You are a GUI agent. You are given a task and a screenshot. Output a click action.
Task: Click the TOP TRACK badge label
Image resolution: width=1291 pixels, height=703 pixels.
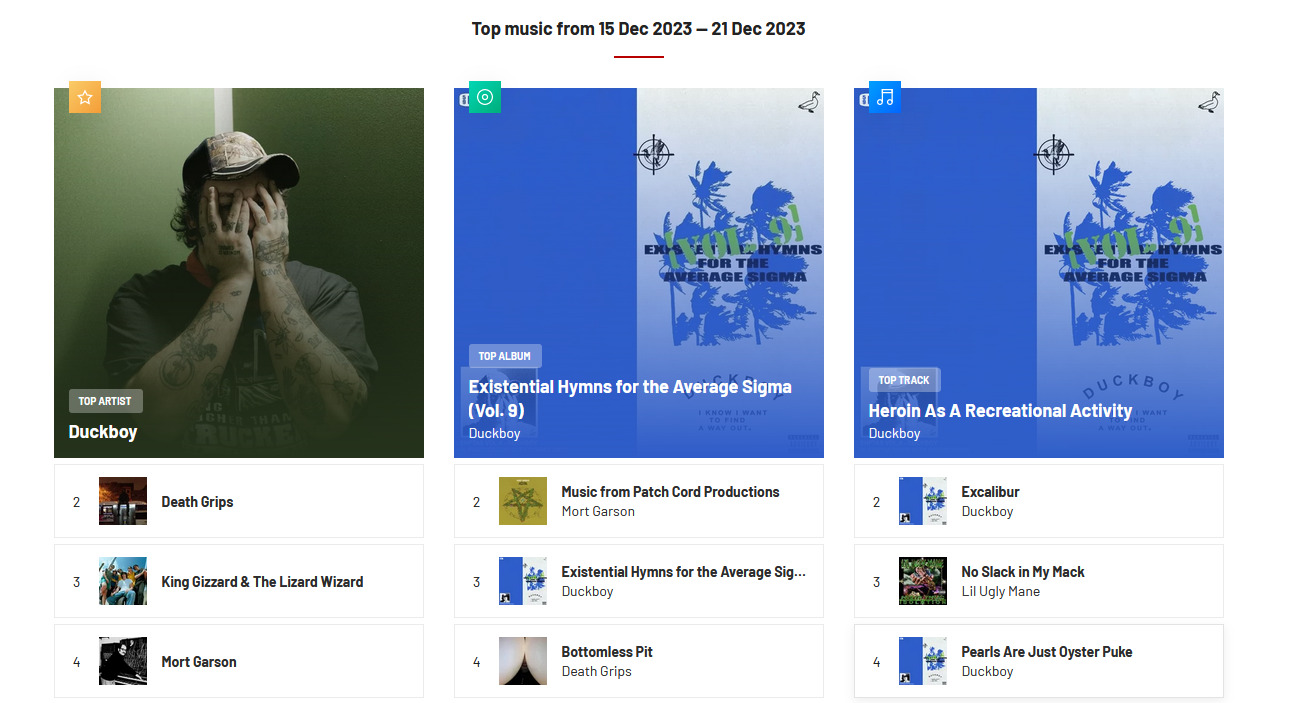click(x=904, y=380)
